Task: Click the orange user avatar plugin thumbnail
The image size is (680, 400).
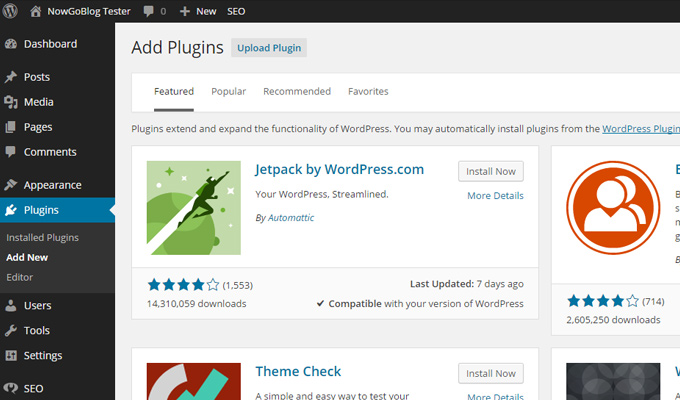Action: tap(613, 208)
